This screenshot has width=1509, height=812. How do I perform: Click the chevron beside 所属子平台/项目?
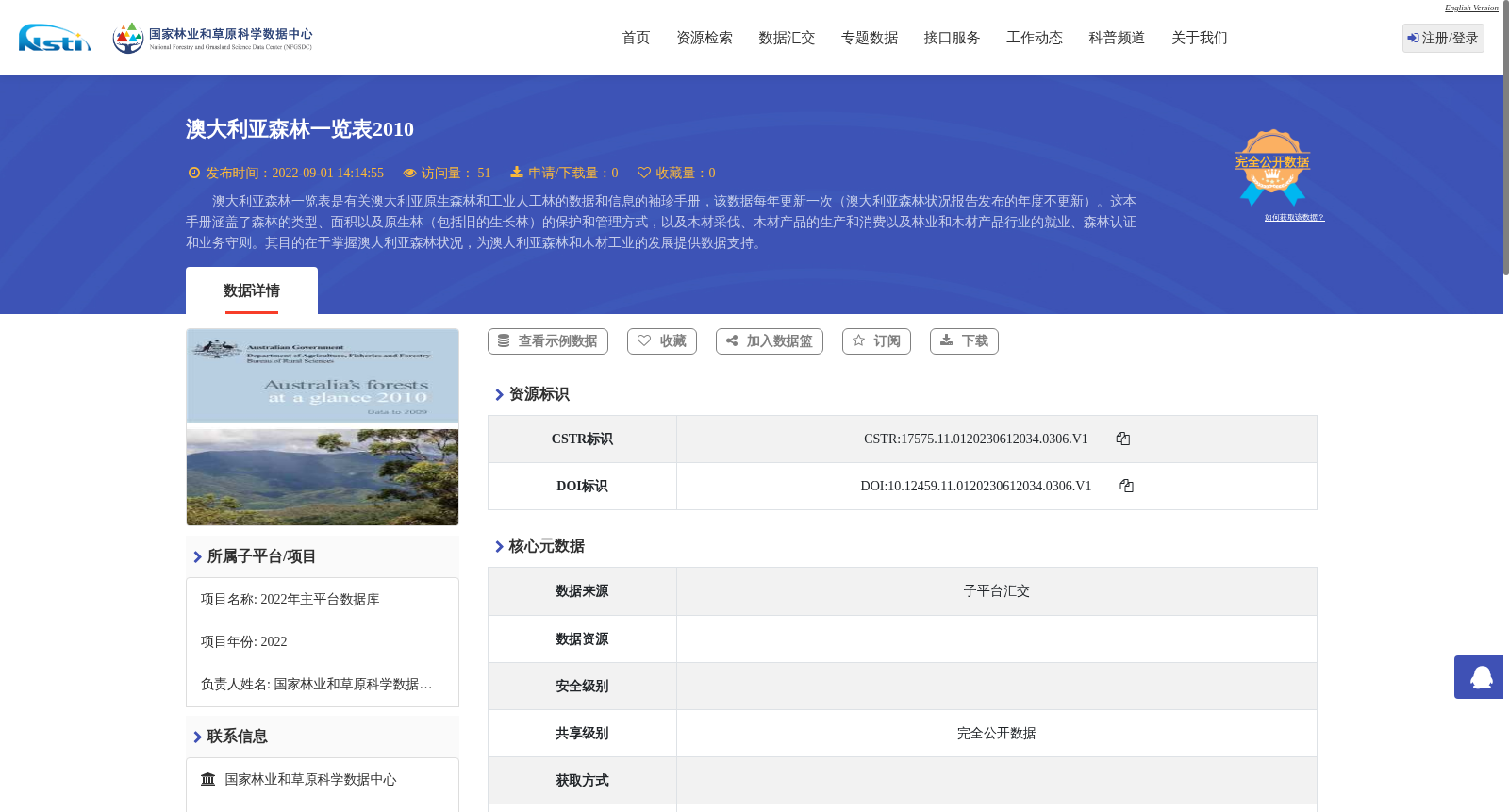(197, 556)
